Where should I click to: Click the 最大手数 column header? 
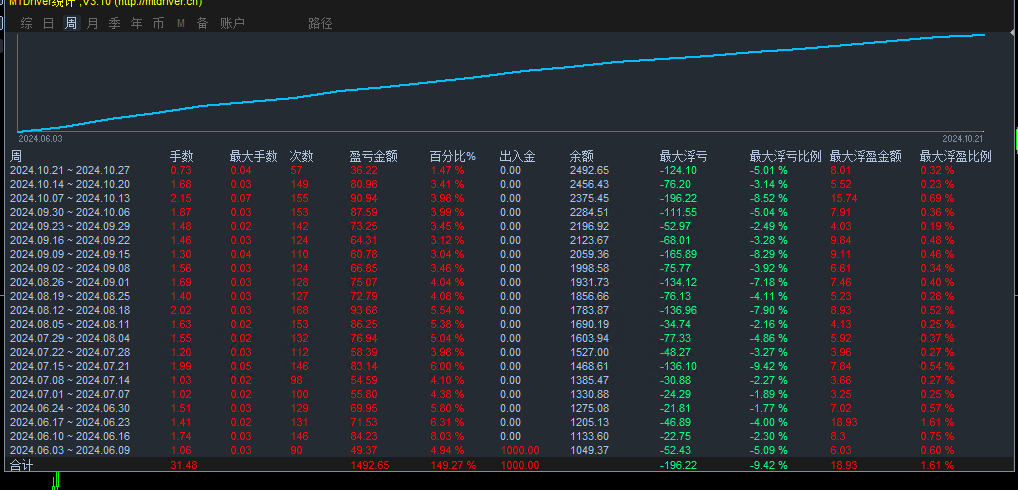(x=254, y=156)
